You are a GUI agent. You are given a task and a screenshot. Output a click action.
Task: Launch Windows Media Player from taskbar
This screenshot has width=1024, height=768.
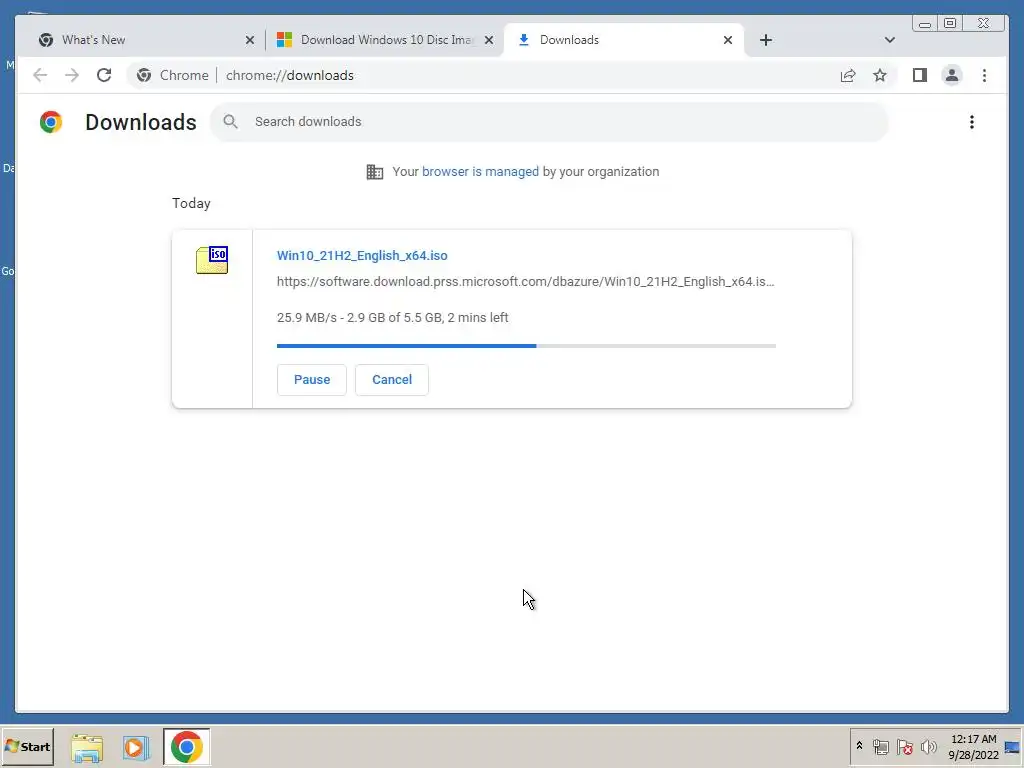click(x=136, y=747)
